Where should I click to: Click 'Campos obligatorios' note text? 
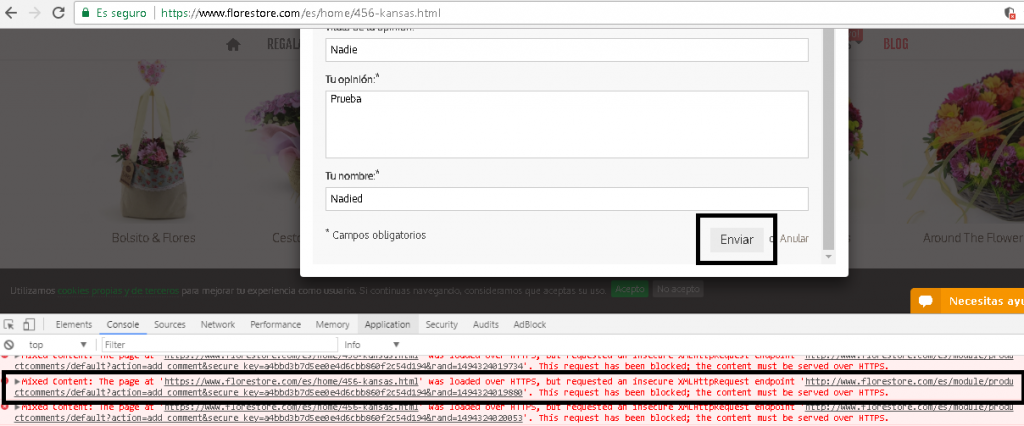[x=379, y=235]
